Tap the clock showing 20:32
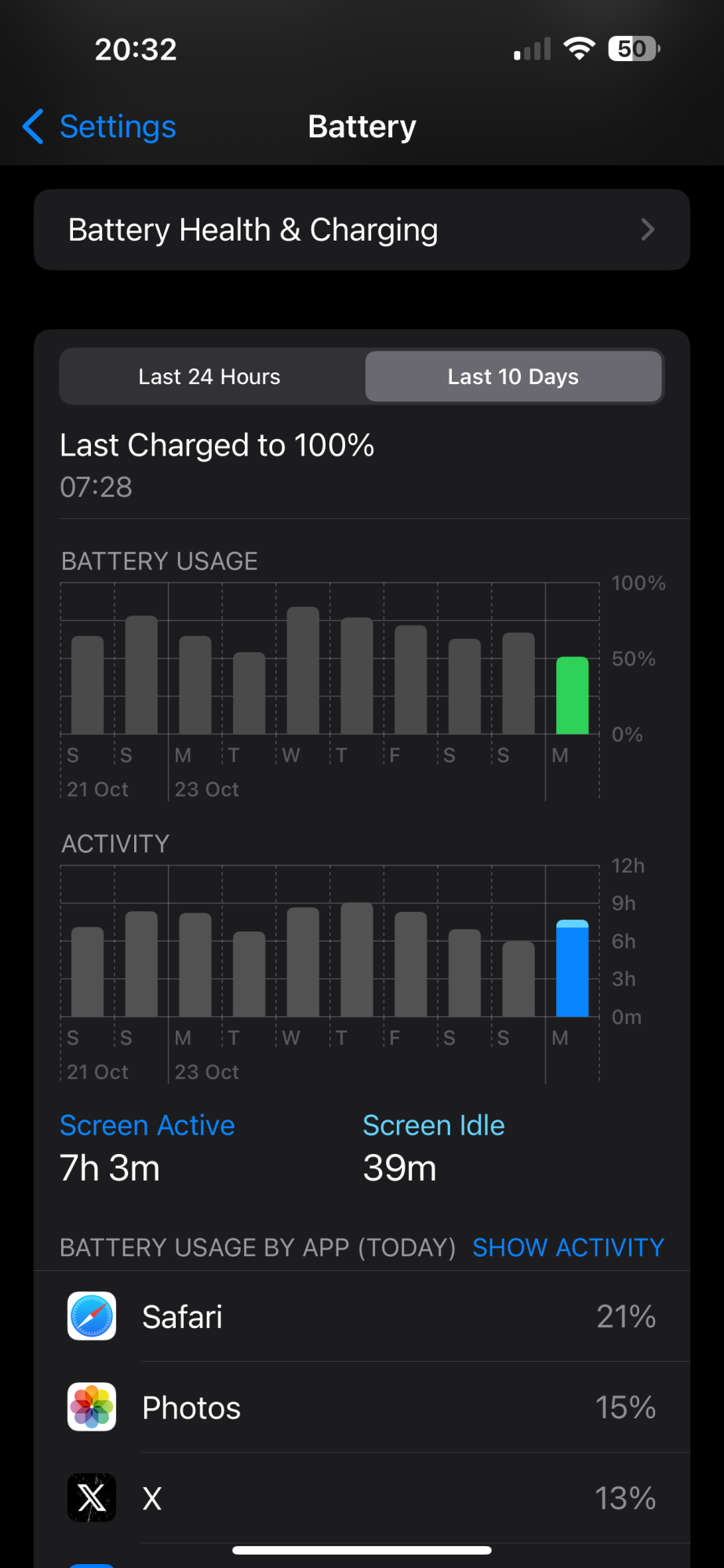 click(x=136, y=49)
